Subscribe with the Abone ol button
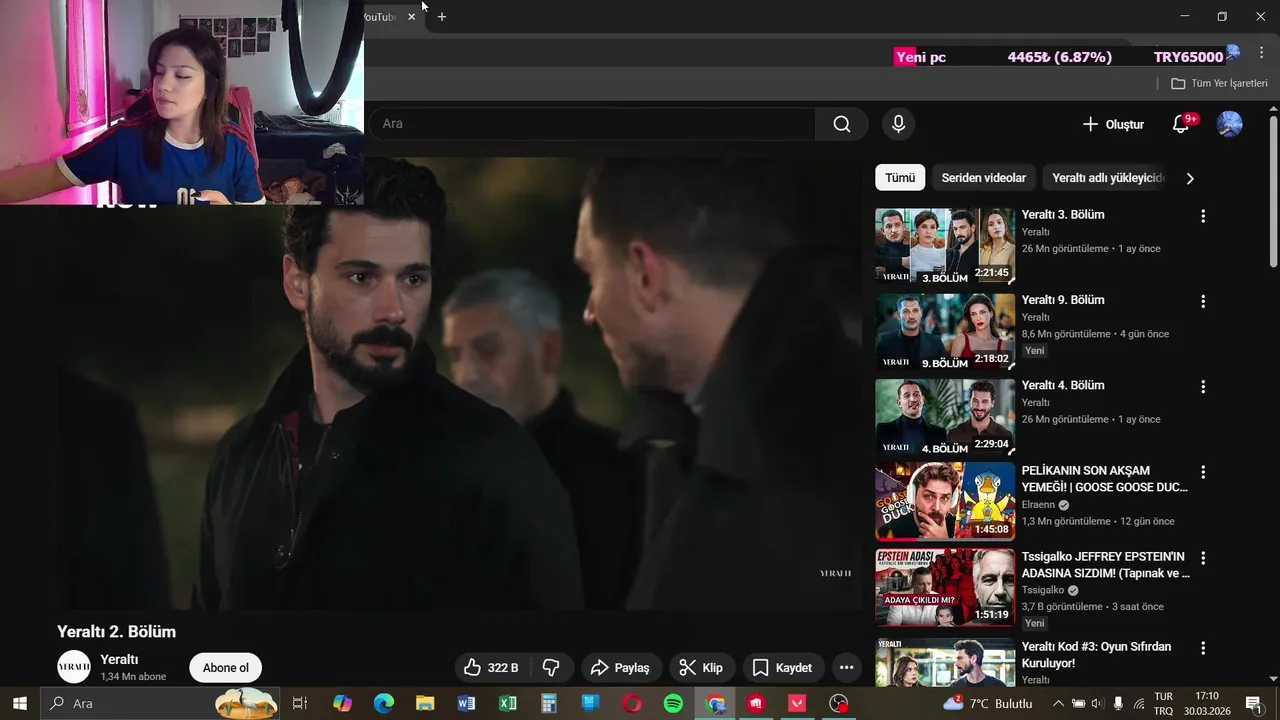 click(x=226, y=668)
